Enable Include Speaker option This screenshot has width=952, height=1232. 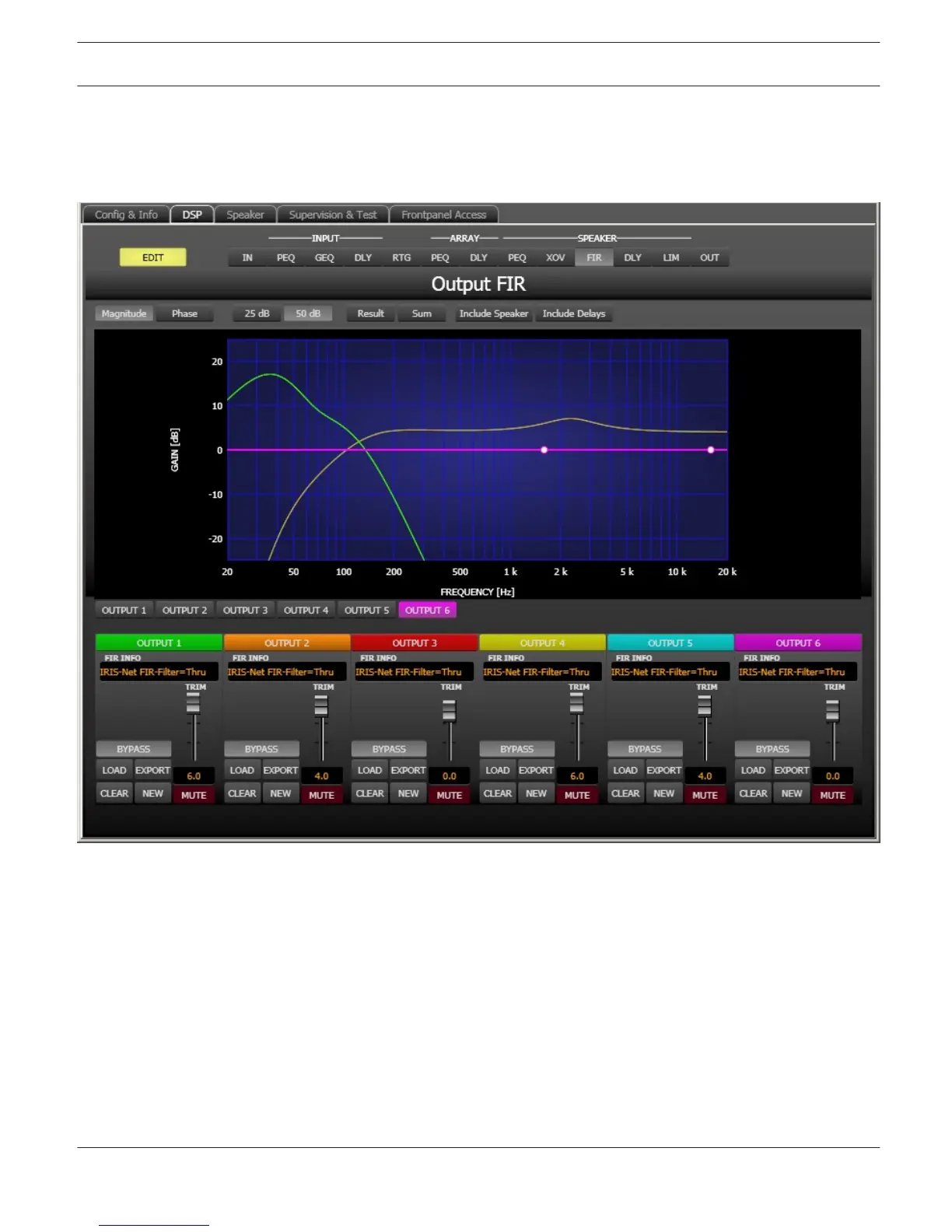coord(494,313)
